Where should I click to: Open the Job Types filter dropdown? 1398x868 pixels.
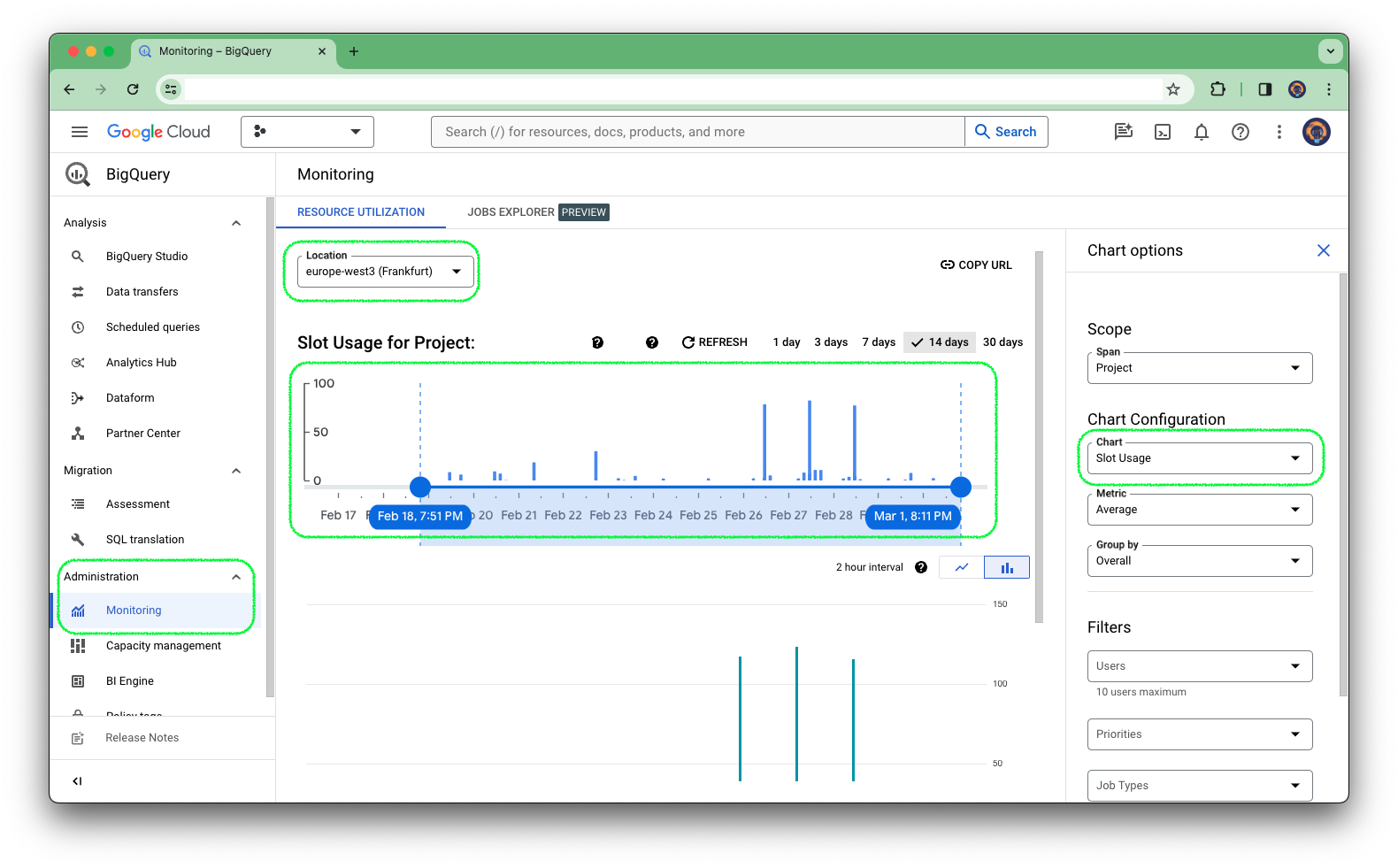tap(1200, 786)
